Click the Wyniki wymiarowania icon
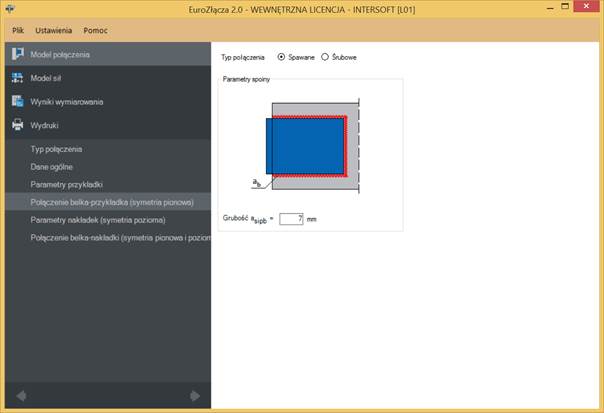Image resolution: width=604 pixels, height=413 pixels. (x=17, y=101)
